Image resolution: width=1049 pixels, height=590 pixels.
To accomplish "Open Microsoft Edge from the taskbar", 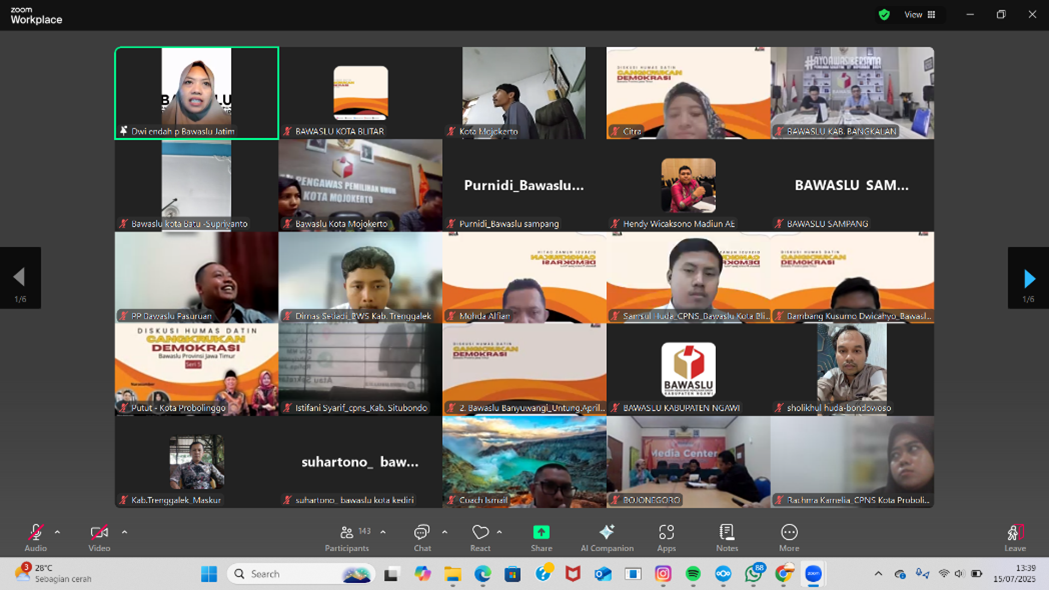I will [x=483, y=574].
